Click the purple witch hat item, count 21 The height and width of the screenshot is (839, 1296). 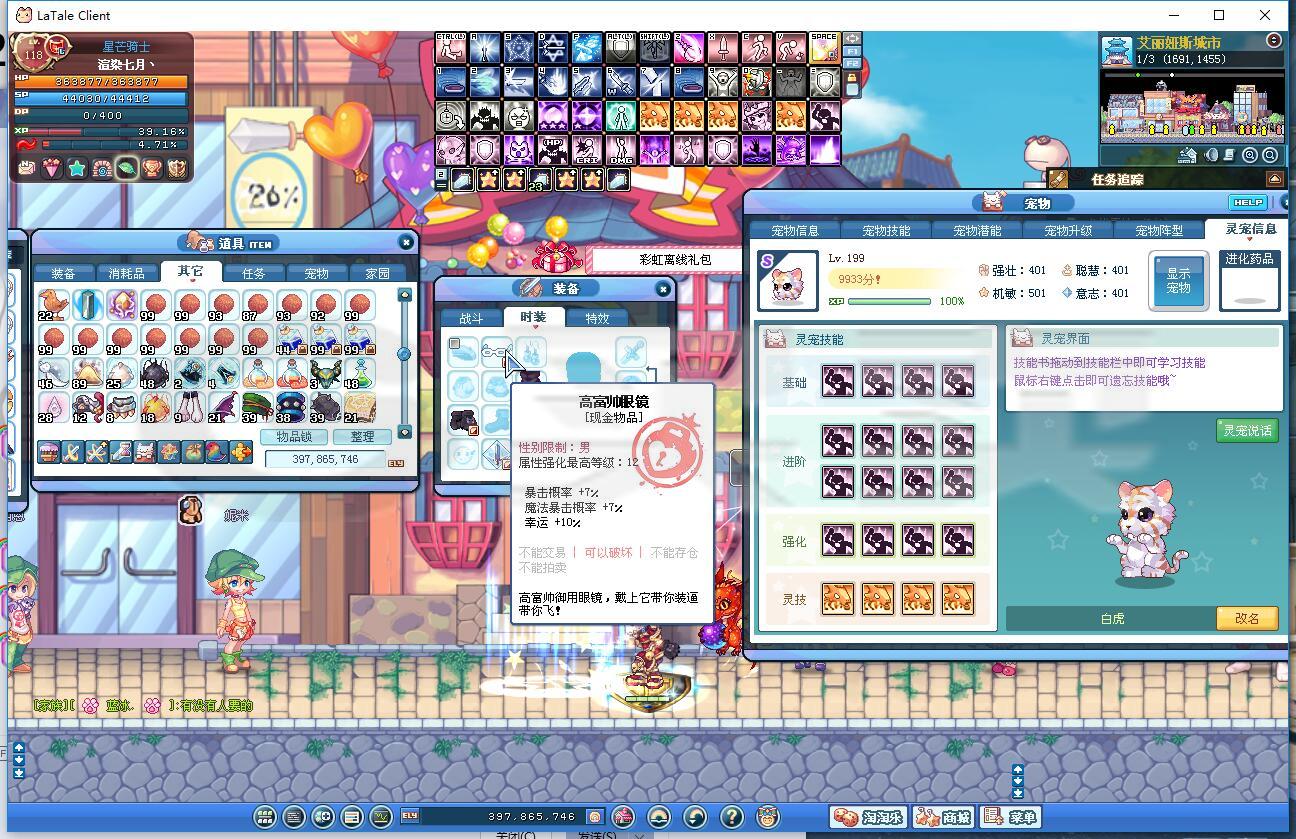pyautogui.click(x=223, y=407)
